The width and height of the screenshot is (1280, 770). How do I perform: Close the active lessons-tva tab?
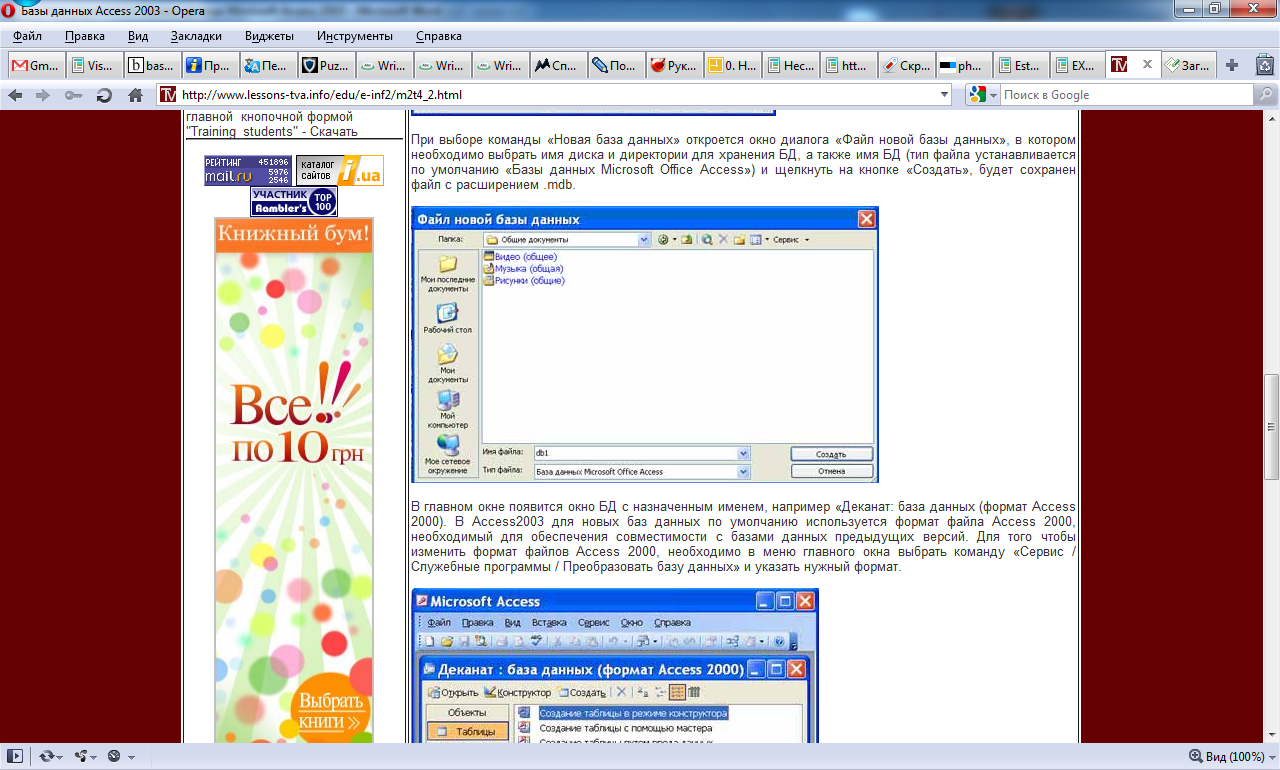tap(1147, 65)
